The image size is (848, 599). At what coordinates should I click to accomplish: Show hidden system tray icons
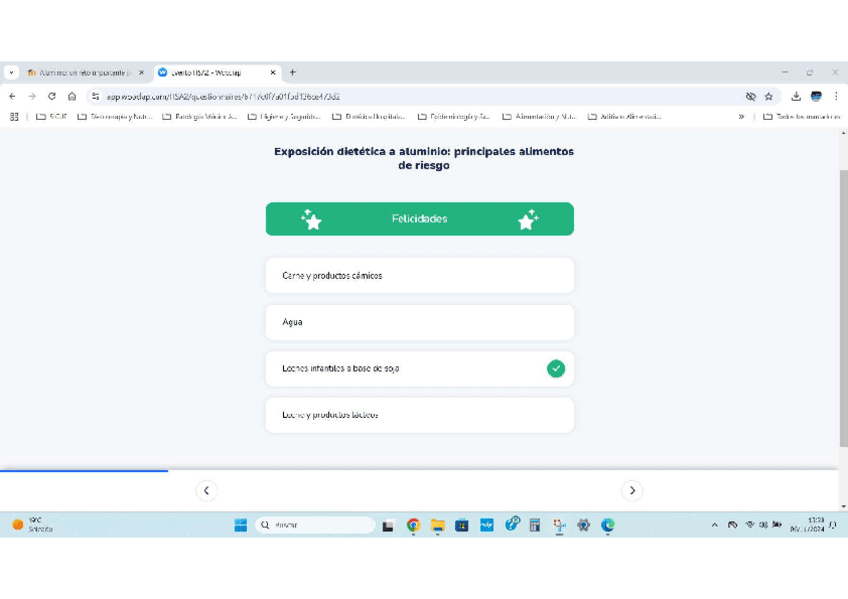click(x=714, y=525)
